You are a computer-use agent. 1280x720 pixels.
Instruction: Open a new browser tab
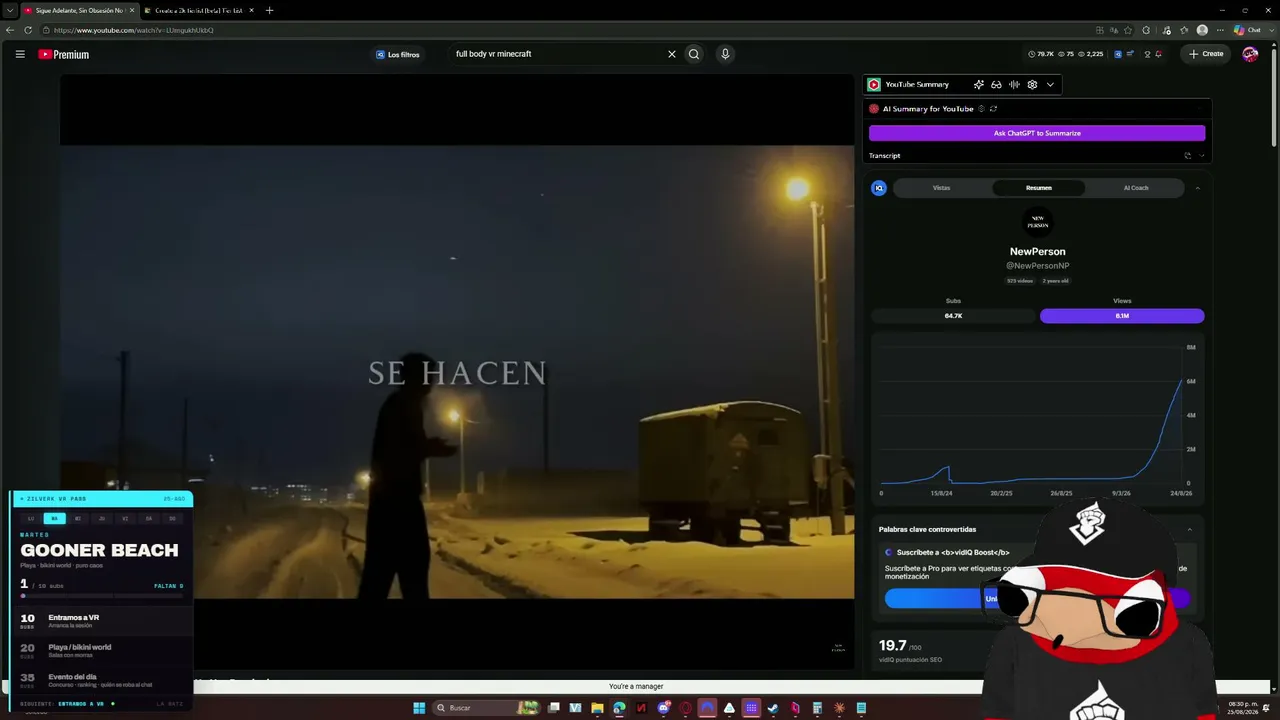pos(269,10)
